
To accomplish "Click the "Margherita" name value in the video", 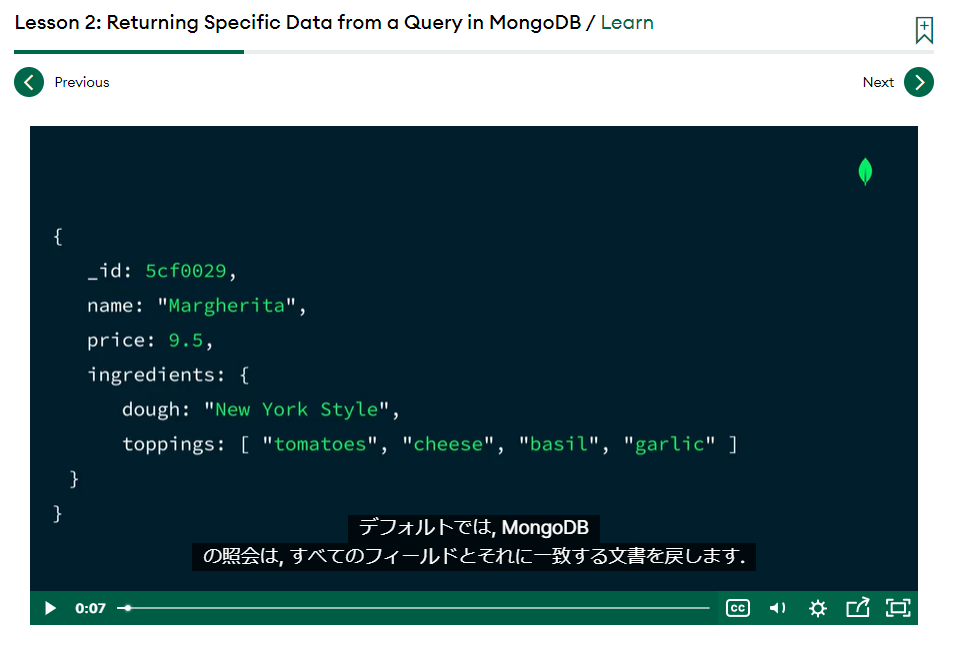I will pyautogui.click(x=226, y=305).
